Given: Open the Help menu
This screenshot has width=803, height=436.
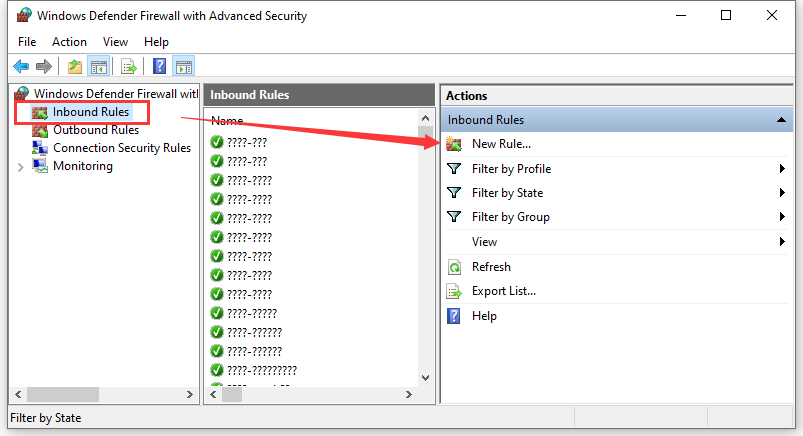Looking at the screenshot, I should pos(156,42).
